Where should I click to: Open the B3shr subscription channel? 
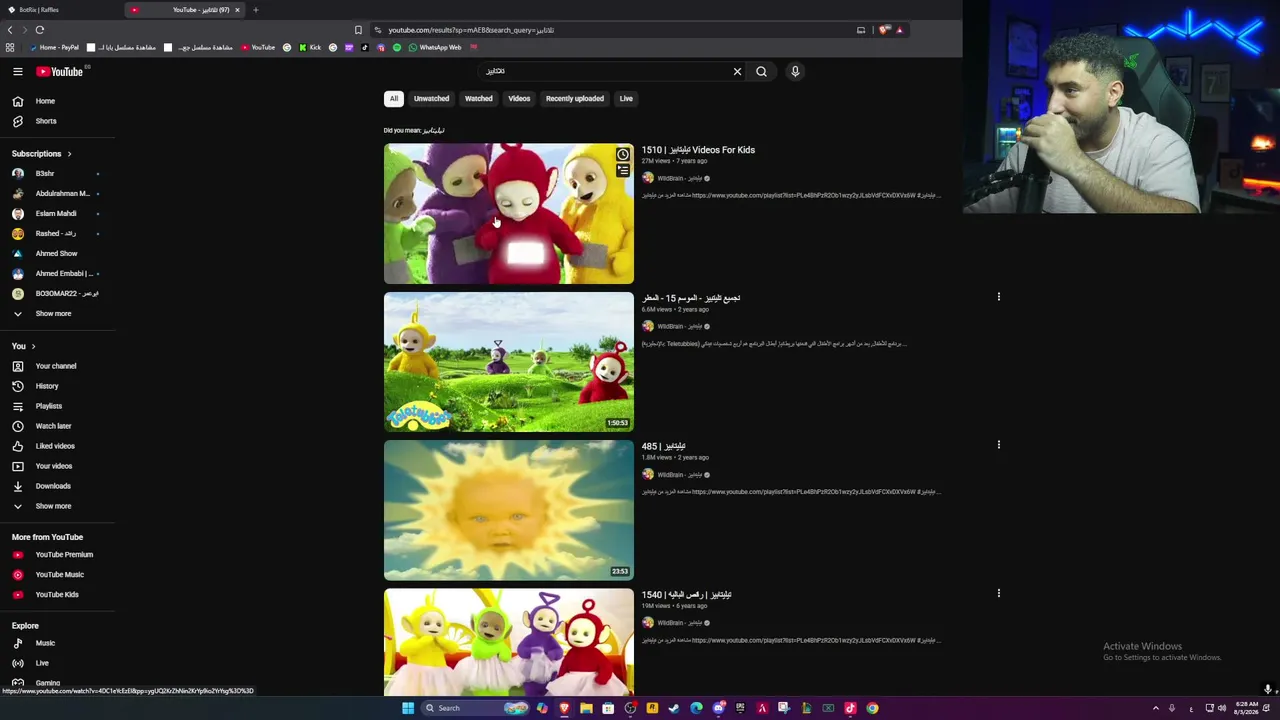45,173
